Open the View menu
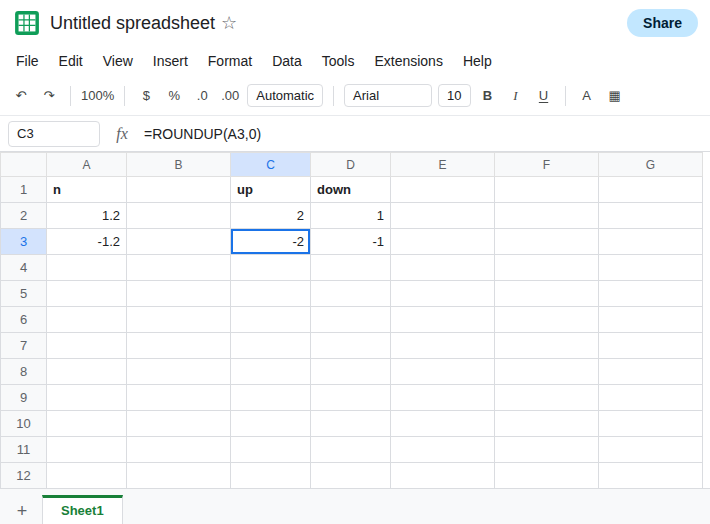Viewport: 710px width, 524px height. pos(118,61)
